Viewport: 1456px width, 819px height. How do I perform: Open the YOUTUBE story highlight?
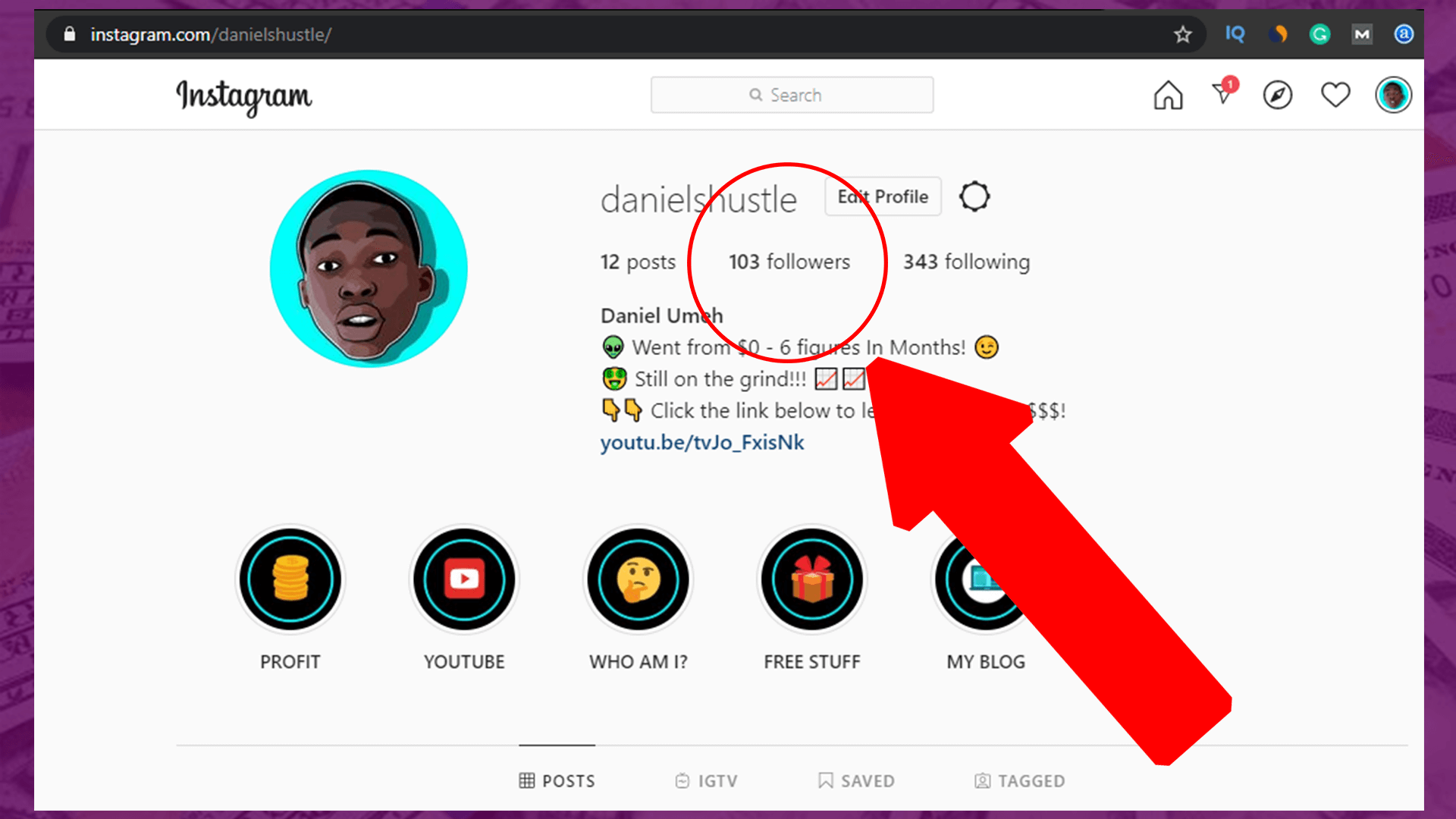pos(463,579)
